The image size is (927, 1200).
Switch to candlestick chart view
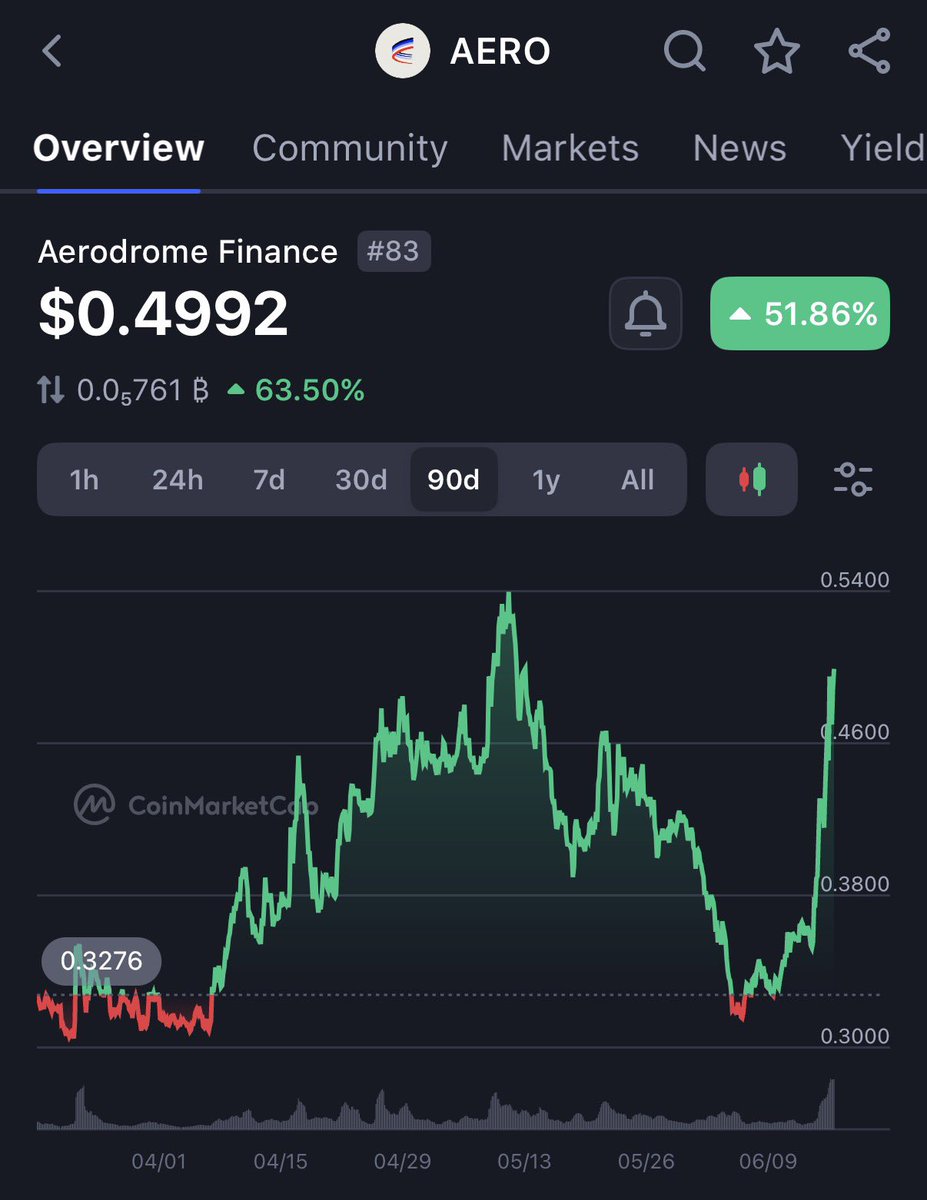[751, 480]
